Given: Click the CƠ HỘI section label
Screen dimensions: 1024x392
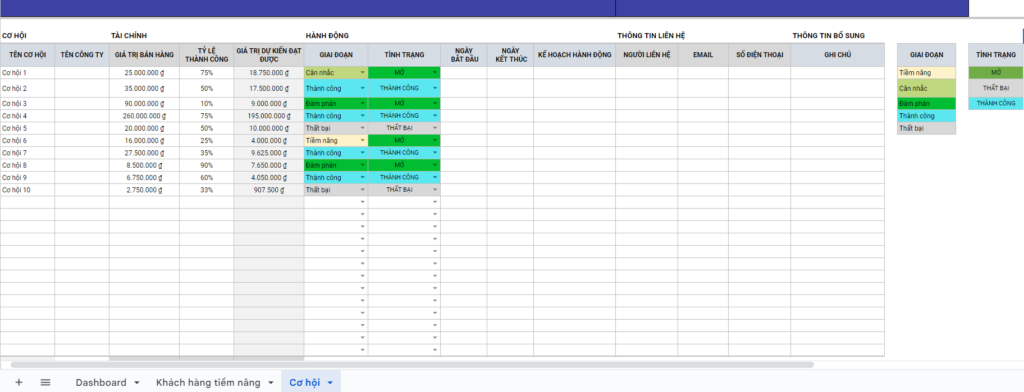Looking at the screenshot, I should (x=14, y=35).
